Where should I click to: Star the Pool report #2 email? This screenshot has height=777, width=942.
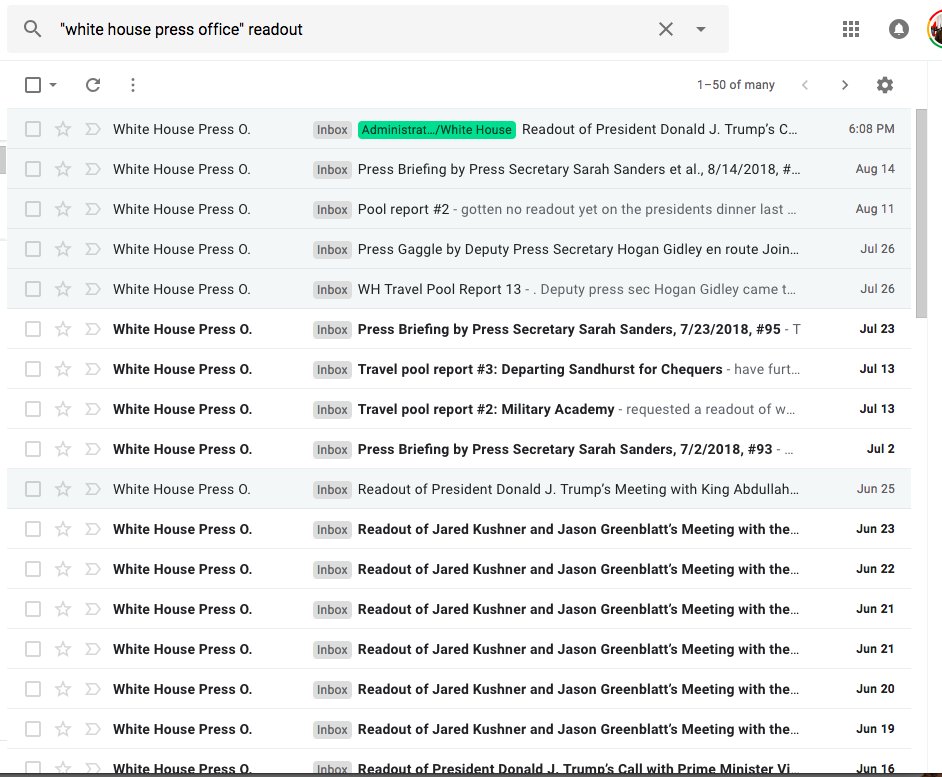coord(63,209)
